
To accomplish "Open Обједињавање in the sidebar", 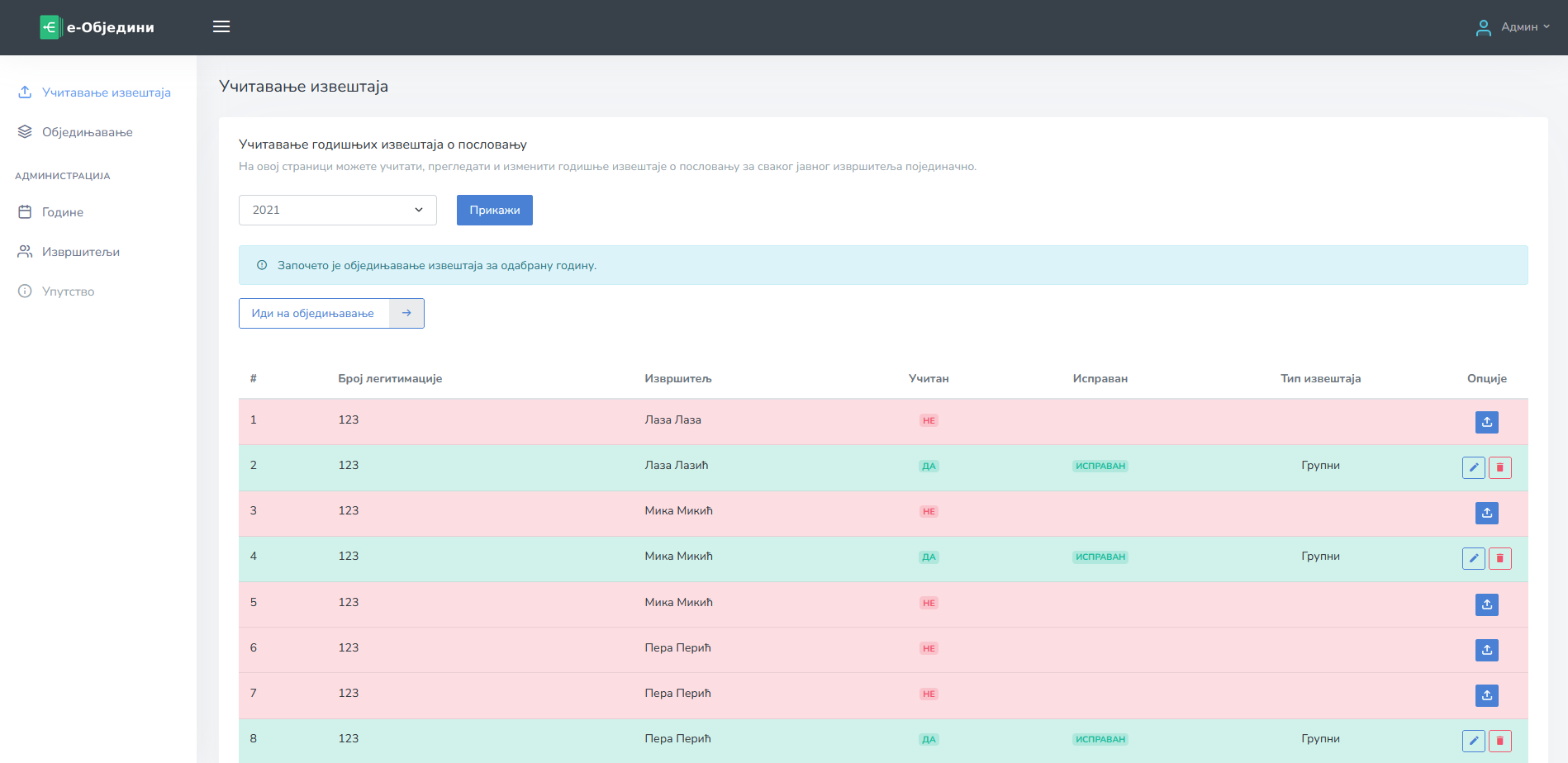I will [87, 132].
